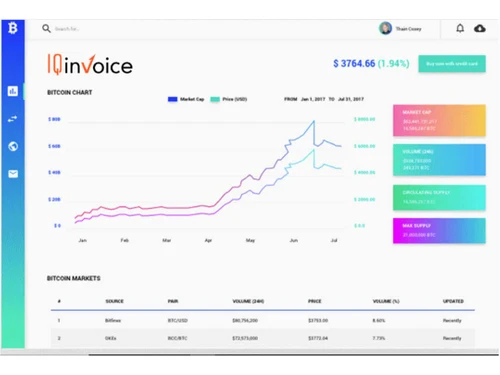Open the notifications bell
Screen dimensions: 500x375
click(x=460, y=28)
